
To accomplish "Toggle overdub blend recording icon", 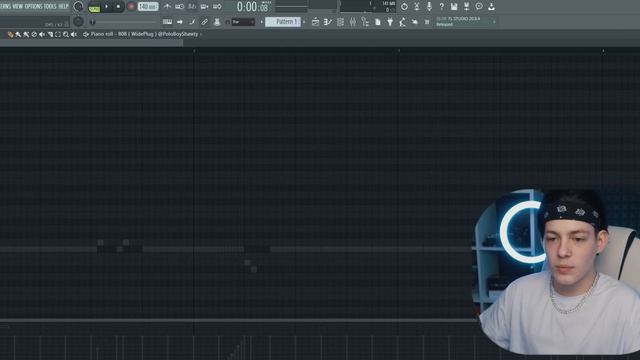I will 204,7.
